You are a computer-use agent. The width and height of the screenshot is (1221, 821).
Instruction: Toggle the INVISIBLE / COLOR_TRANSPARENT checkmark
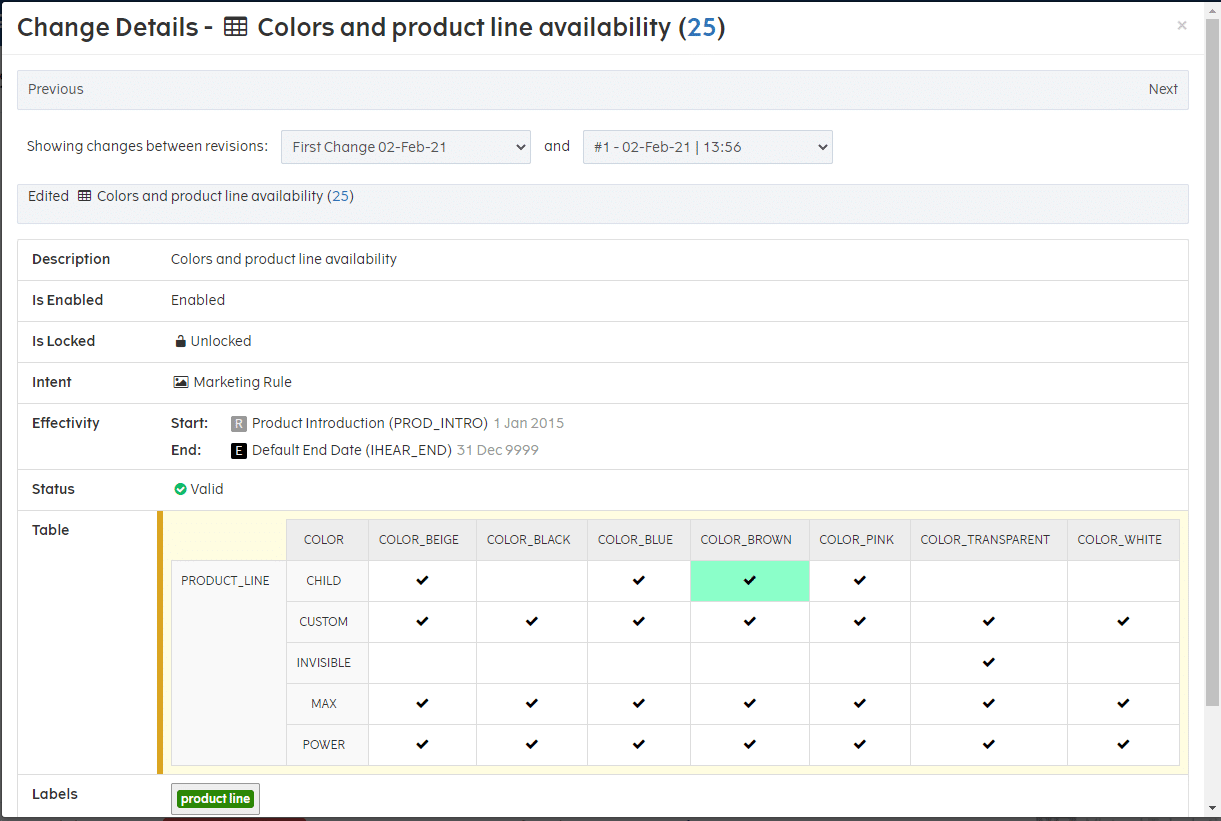tap(988, 663)
